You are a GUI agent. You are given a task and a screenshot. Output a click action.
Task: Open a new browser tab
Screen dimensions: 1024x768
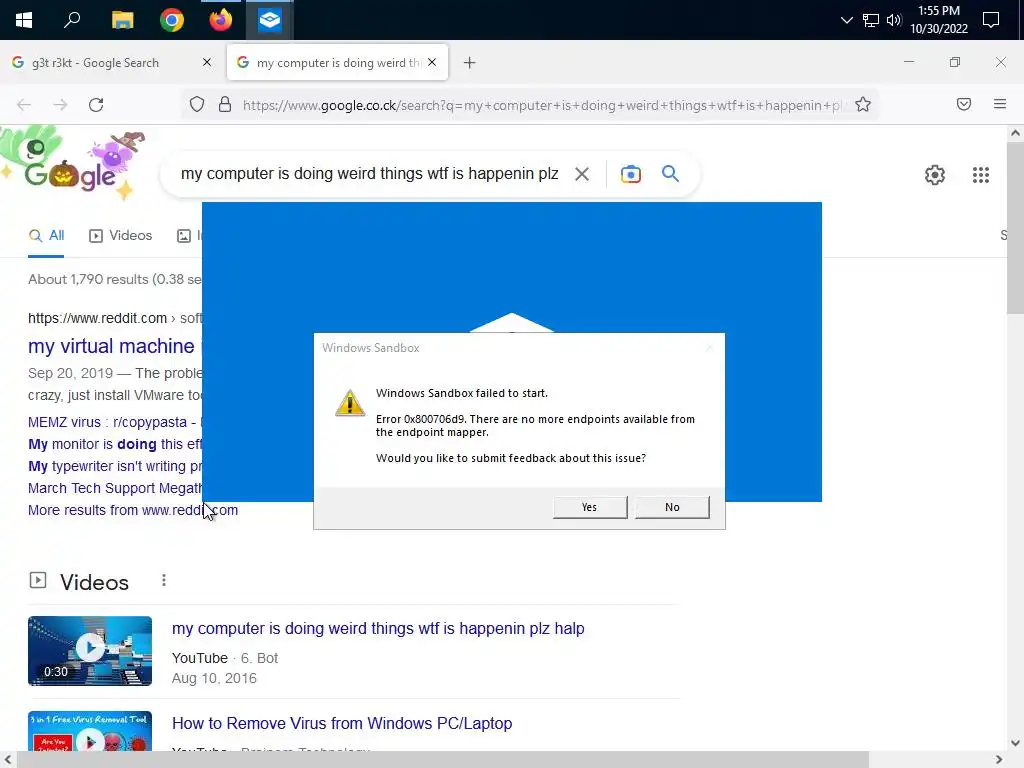(469, 63)
